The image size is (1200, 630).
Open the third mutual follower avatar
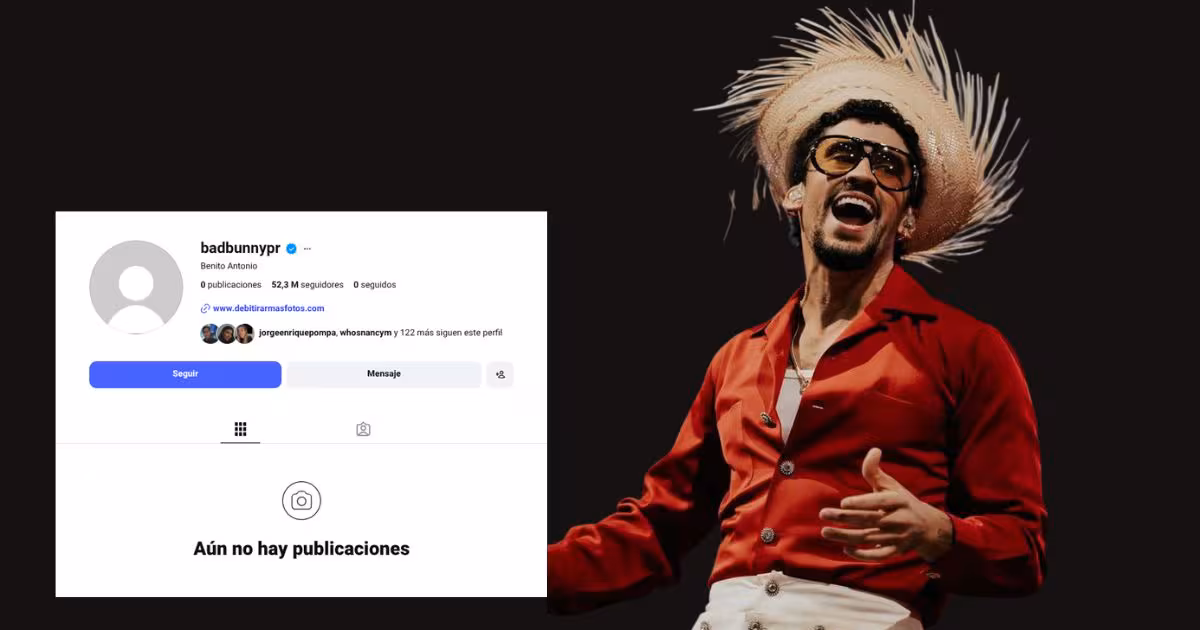[x=244, y=333]
